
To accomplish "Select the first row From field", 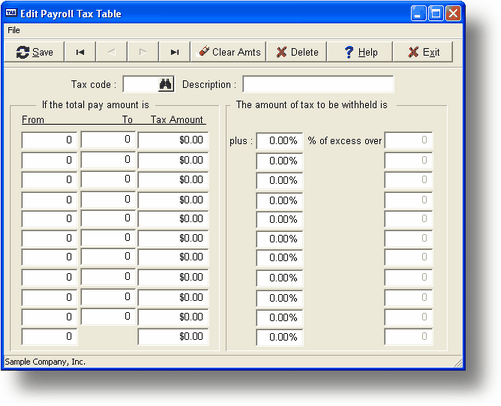I will [49, 140].
